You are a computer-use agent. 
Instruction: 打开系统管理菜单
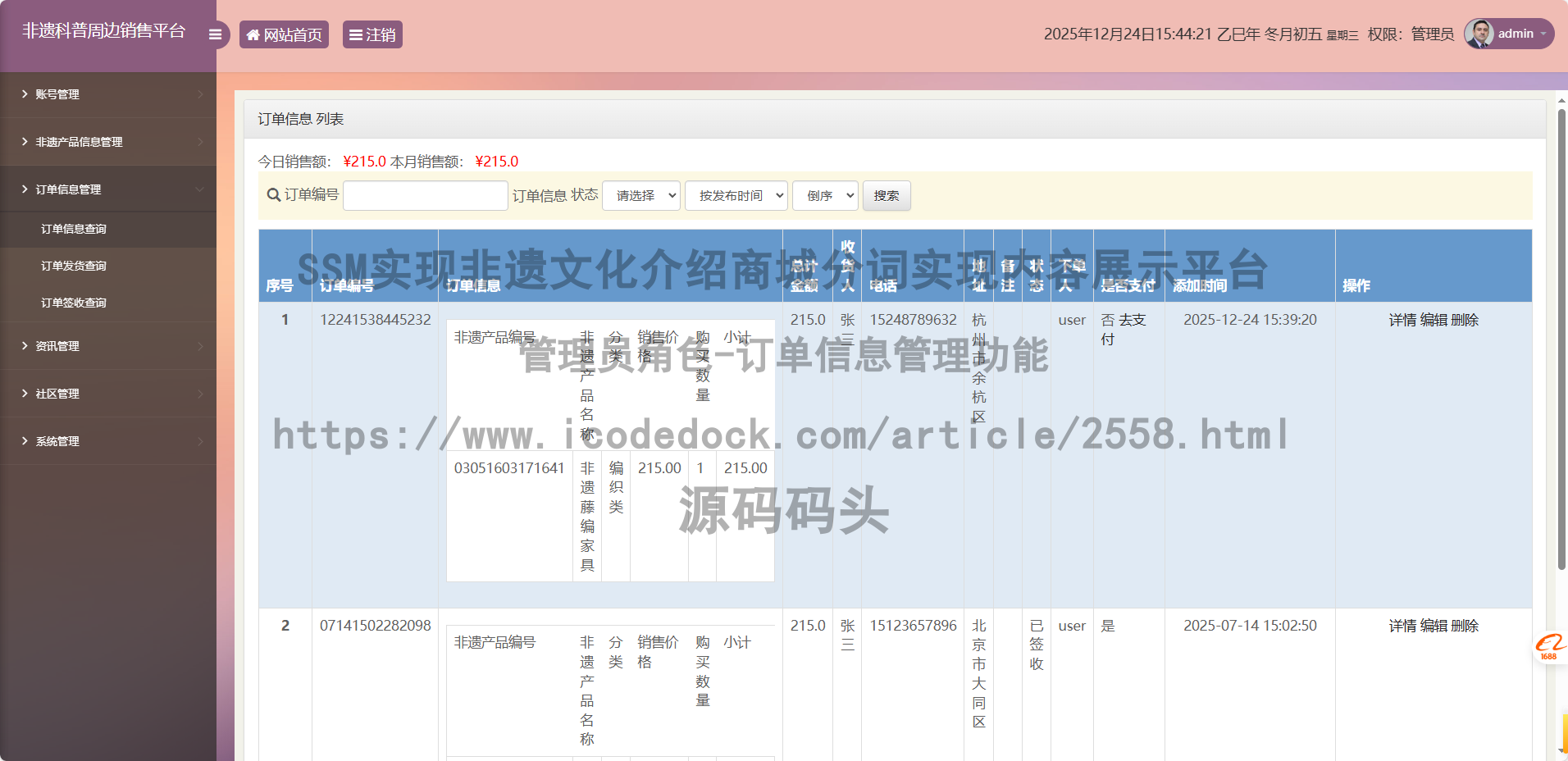pyautogui.click(x=59, y=440)
